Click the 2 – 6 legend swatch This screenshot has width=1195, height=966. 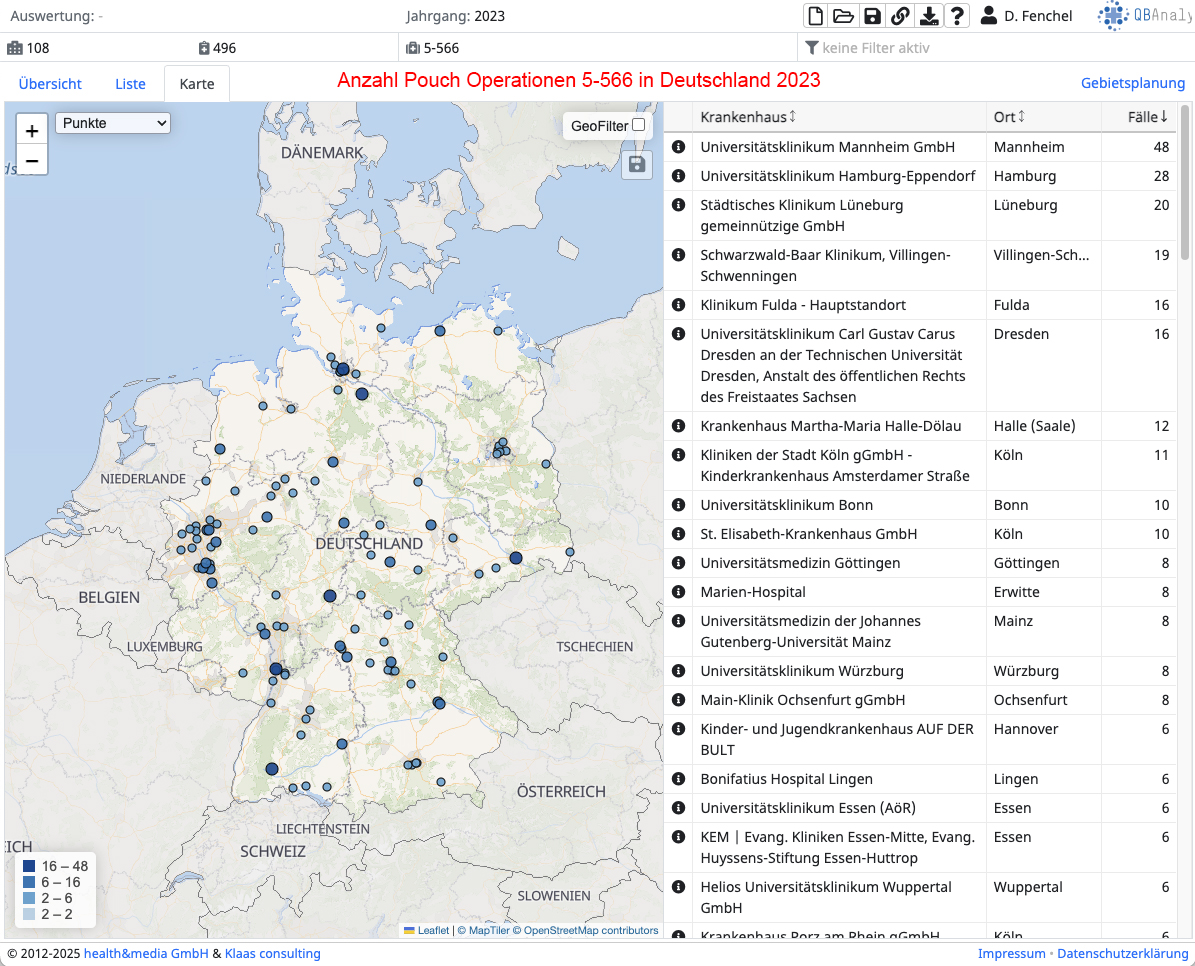point(29,898)
